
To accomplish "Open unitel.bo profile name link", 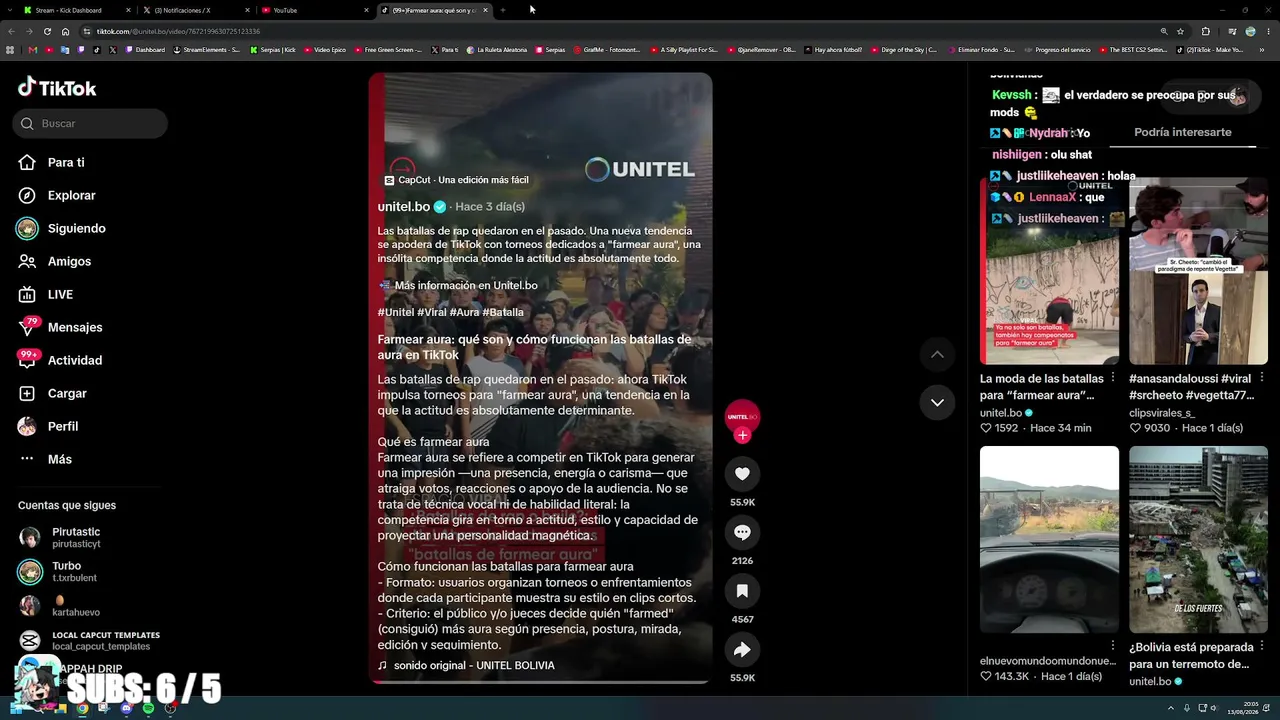I will 404,206.
